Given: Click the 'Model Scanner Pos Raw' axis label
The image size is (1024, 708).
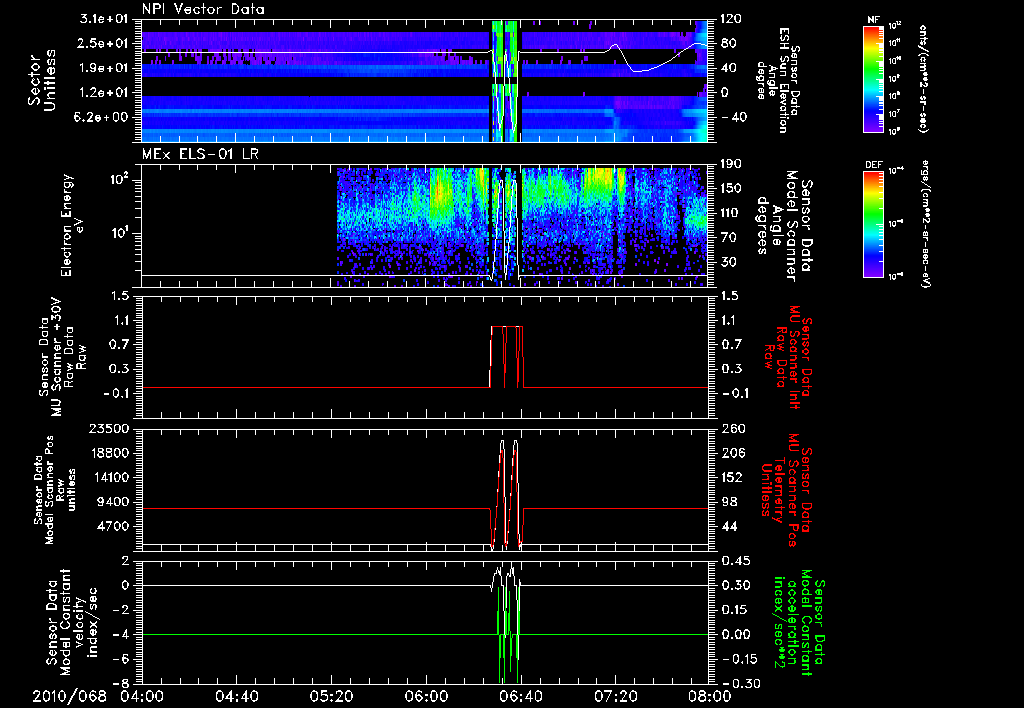Looking at the screenshot, I should pos(55,490).
